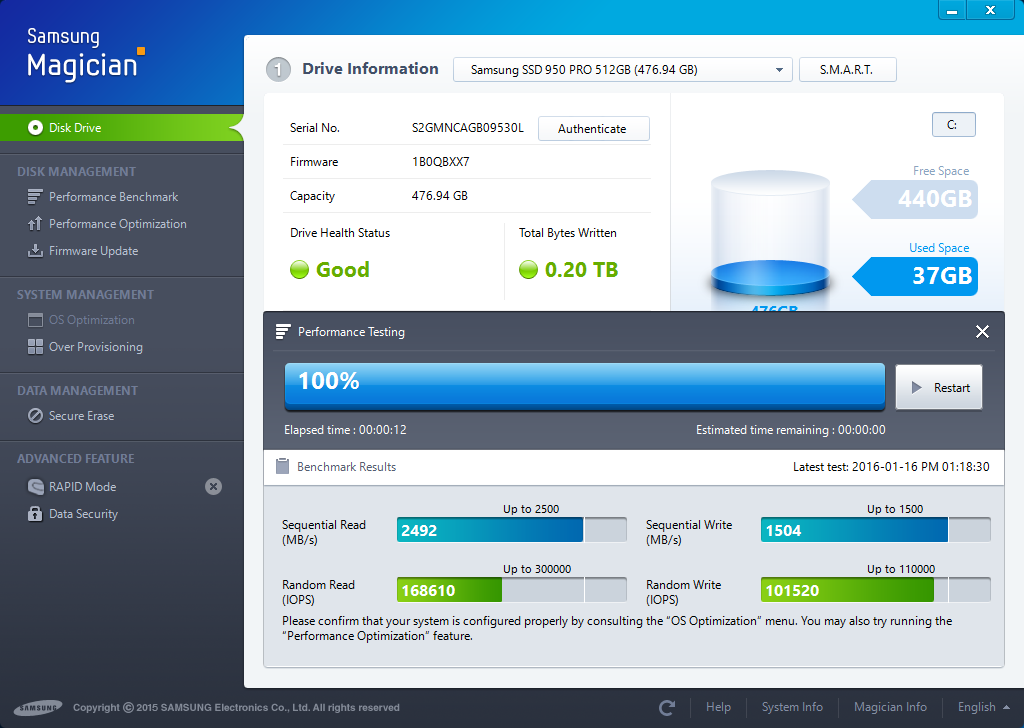Click the Firmware Update download icon

[x=35, y=251]
